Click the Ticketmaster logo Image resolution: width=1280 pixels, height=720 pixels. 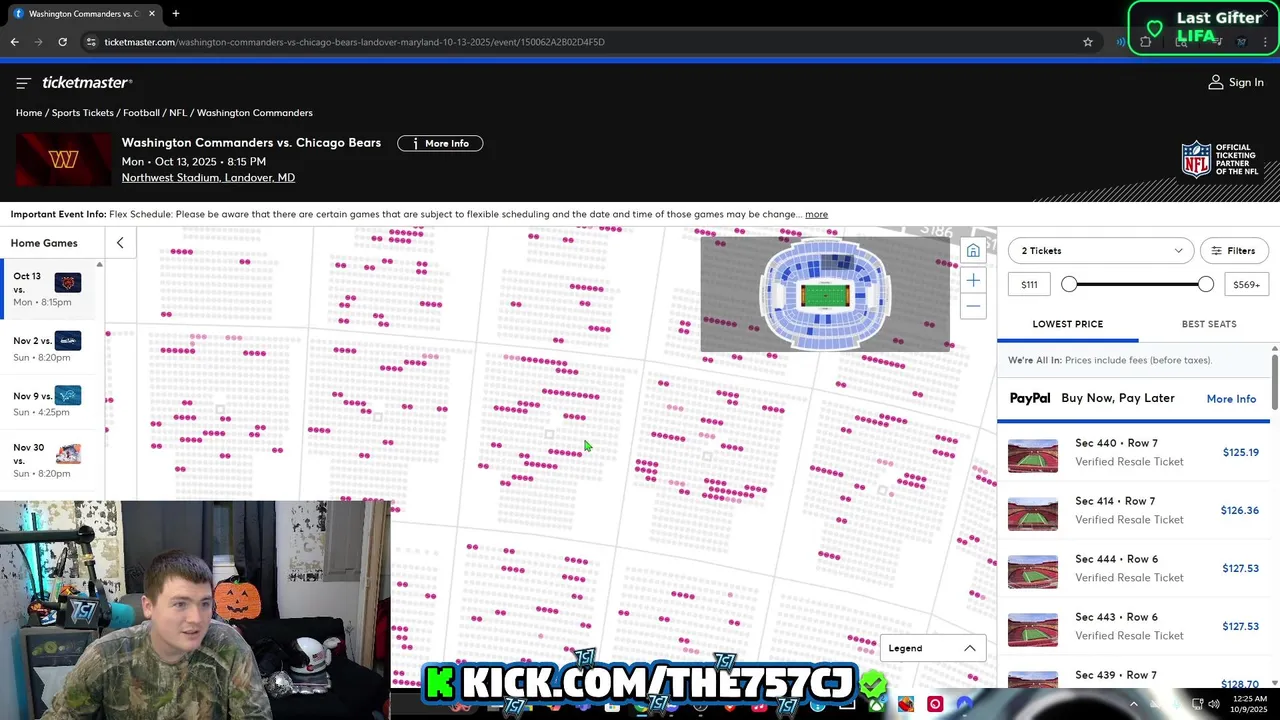tap(87, 82)
